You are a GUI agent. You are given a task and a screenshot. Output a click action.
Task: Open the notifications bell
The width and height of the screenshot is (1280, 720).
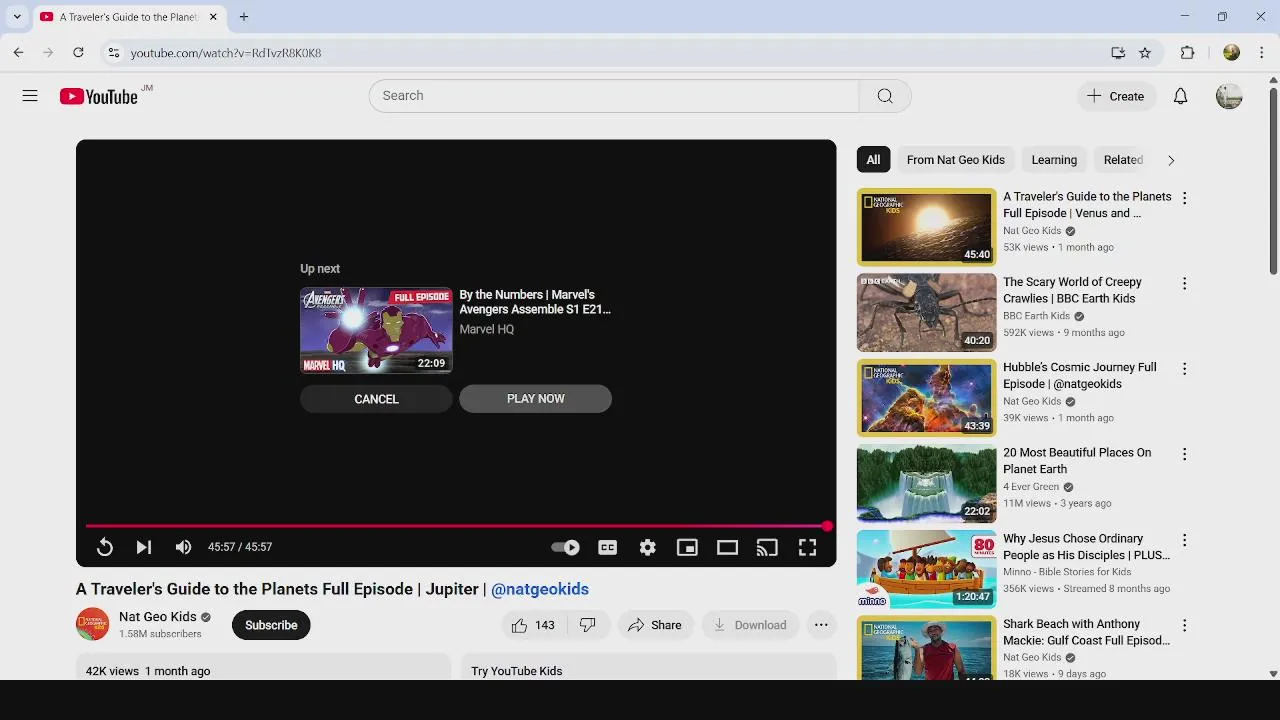click(1180, 96)
